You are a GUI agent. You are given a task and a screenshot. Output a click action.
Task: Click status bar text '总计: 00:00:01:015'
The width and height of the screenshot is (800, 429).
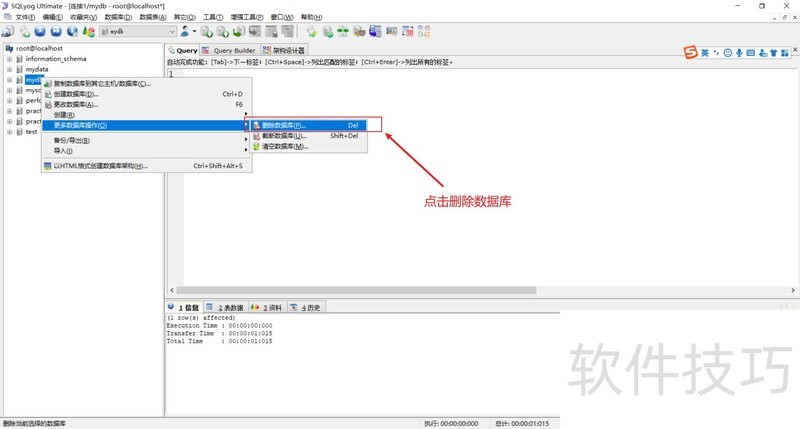522,423
